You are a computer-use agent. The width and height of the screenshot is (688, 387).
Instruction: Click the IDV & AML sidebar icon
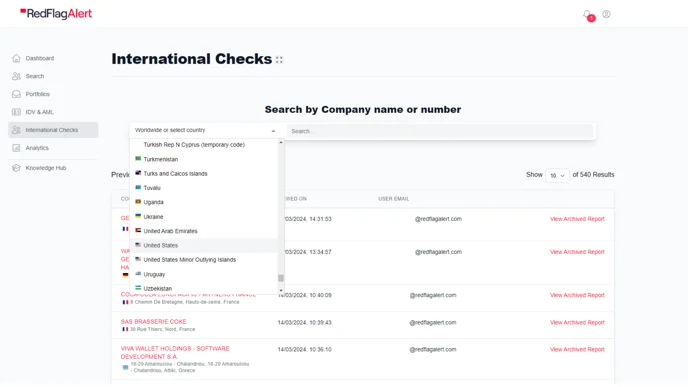click(x=16, y=112)
